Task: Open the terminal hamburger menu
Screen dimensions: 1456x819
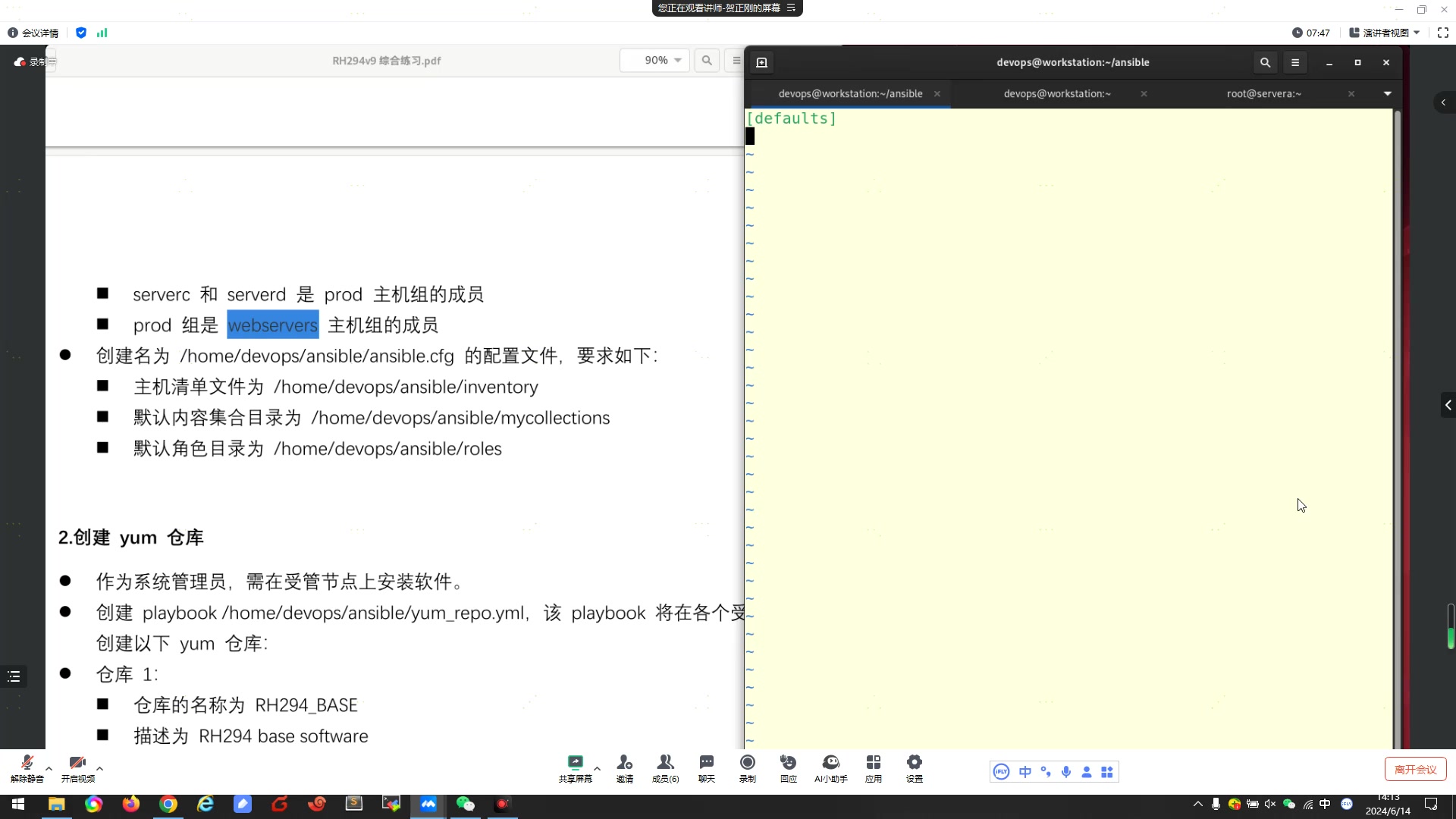Action: pos(1295,63)
